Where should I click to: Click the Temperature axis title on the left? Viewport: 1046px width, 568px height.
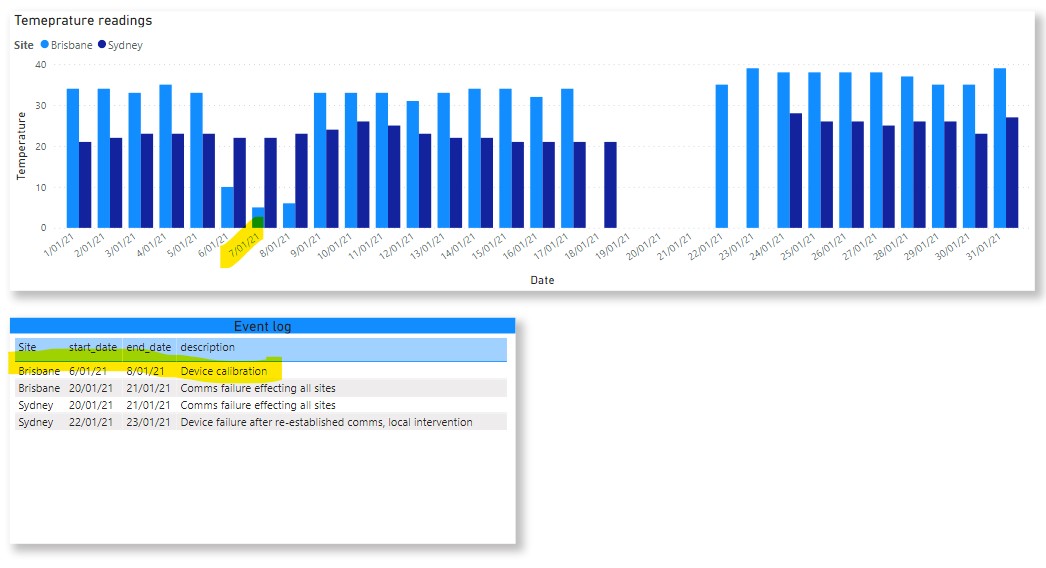(x=21, y=146)
